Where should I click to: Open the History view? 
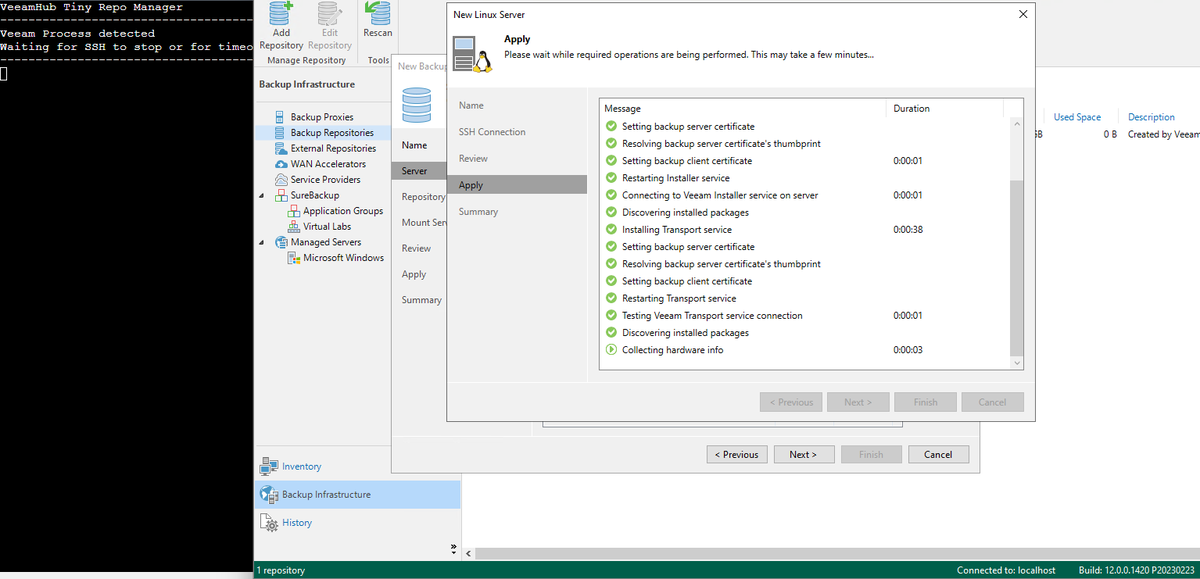[297, 522]
